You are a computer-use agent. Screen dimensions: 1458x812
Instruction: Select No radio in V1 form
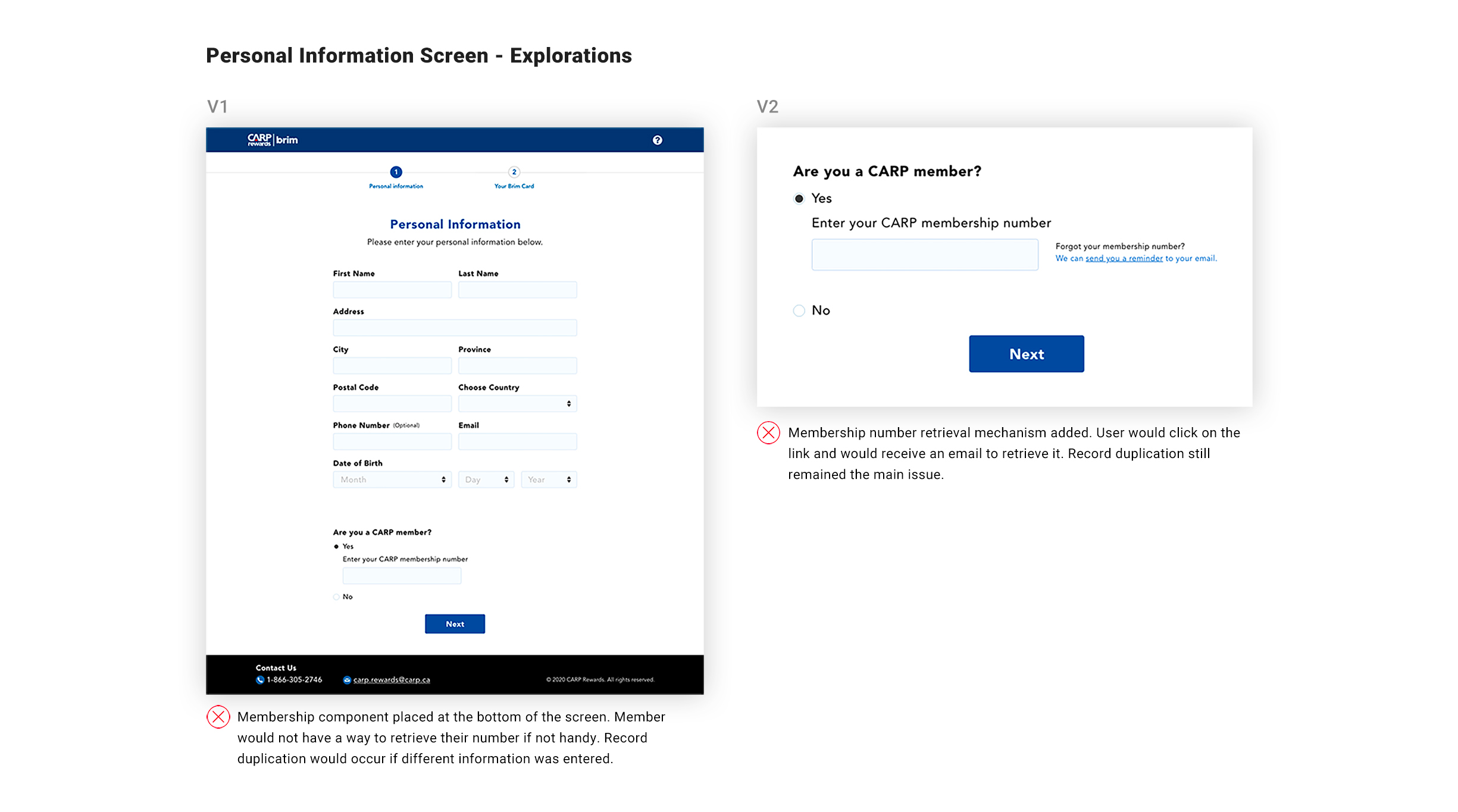click(336, 597)
